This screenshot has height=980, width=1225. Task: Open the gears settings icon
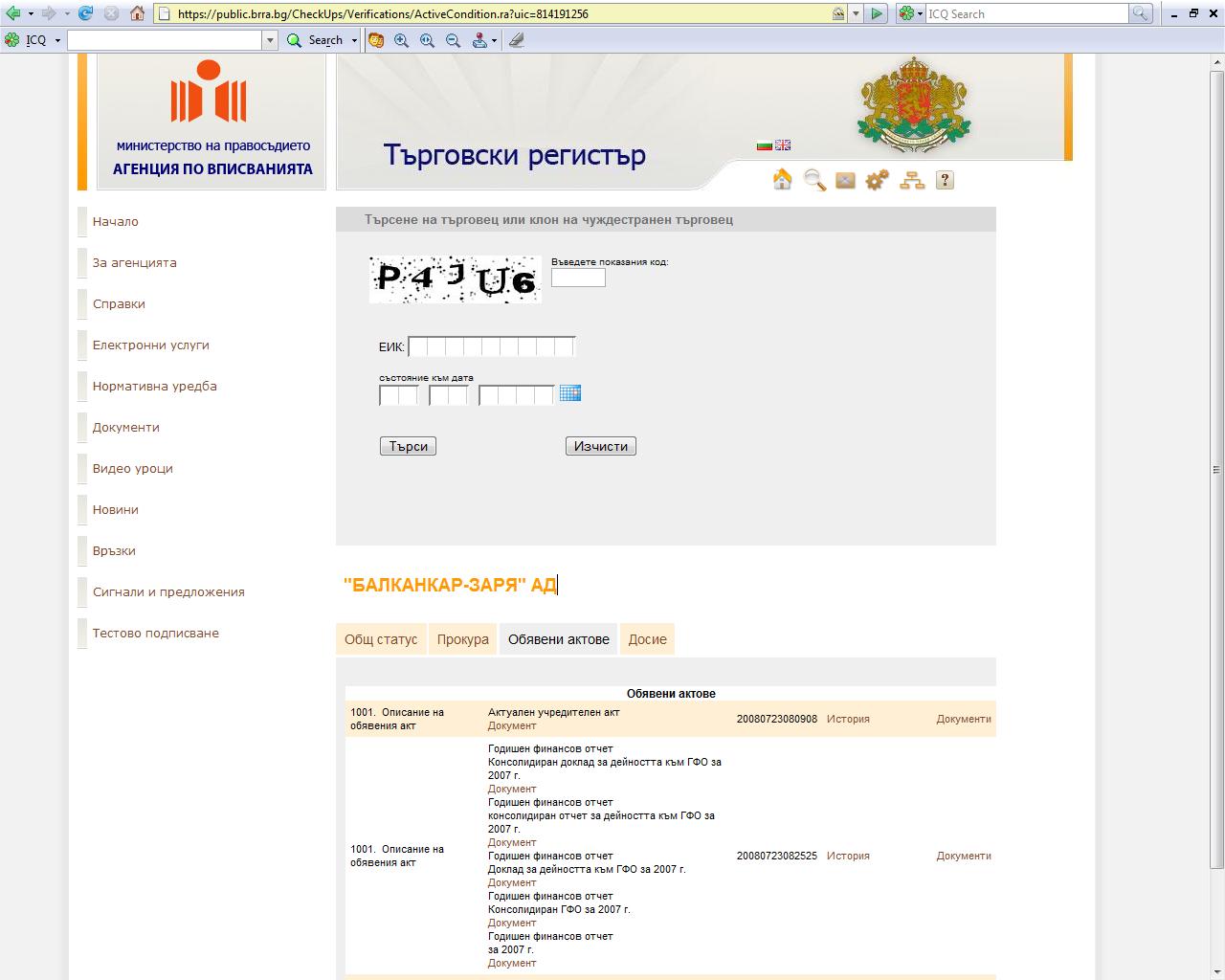coord(877,180)
